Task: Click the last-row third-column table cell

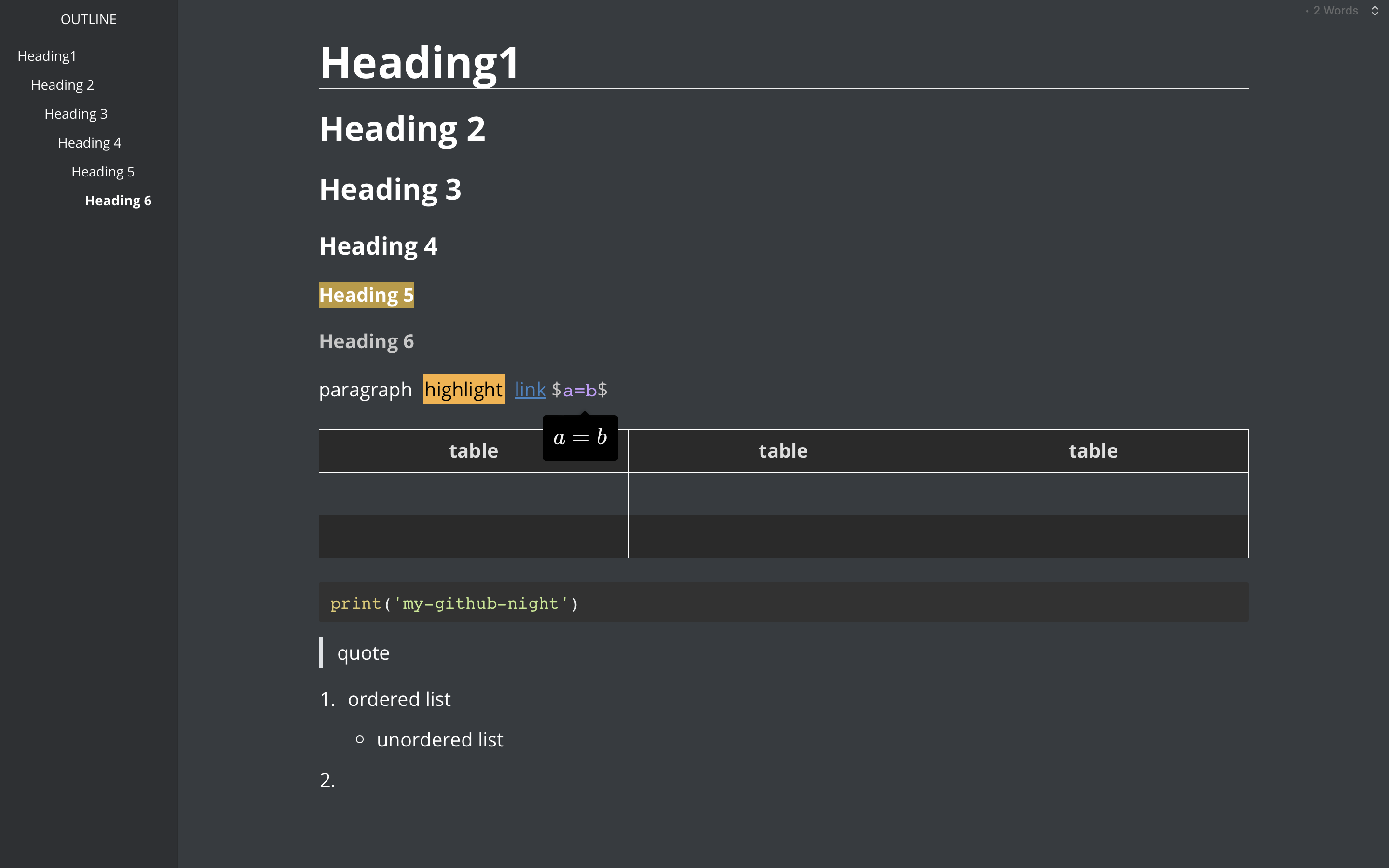Action: (x=1093, y=537)
